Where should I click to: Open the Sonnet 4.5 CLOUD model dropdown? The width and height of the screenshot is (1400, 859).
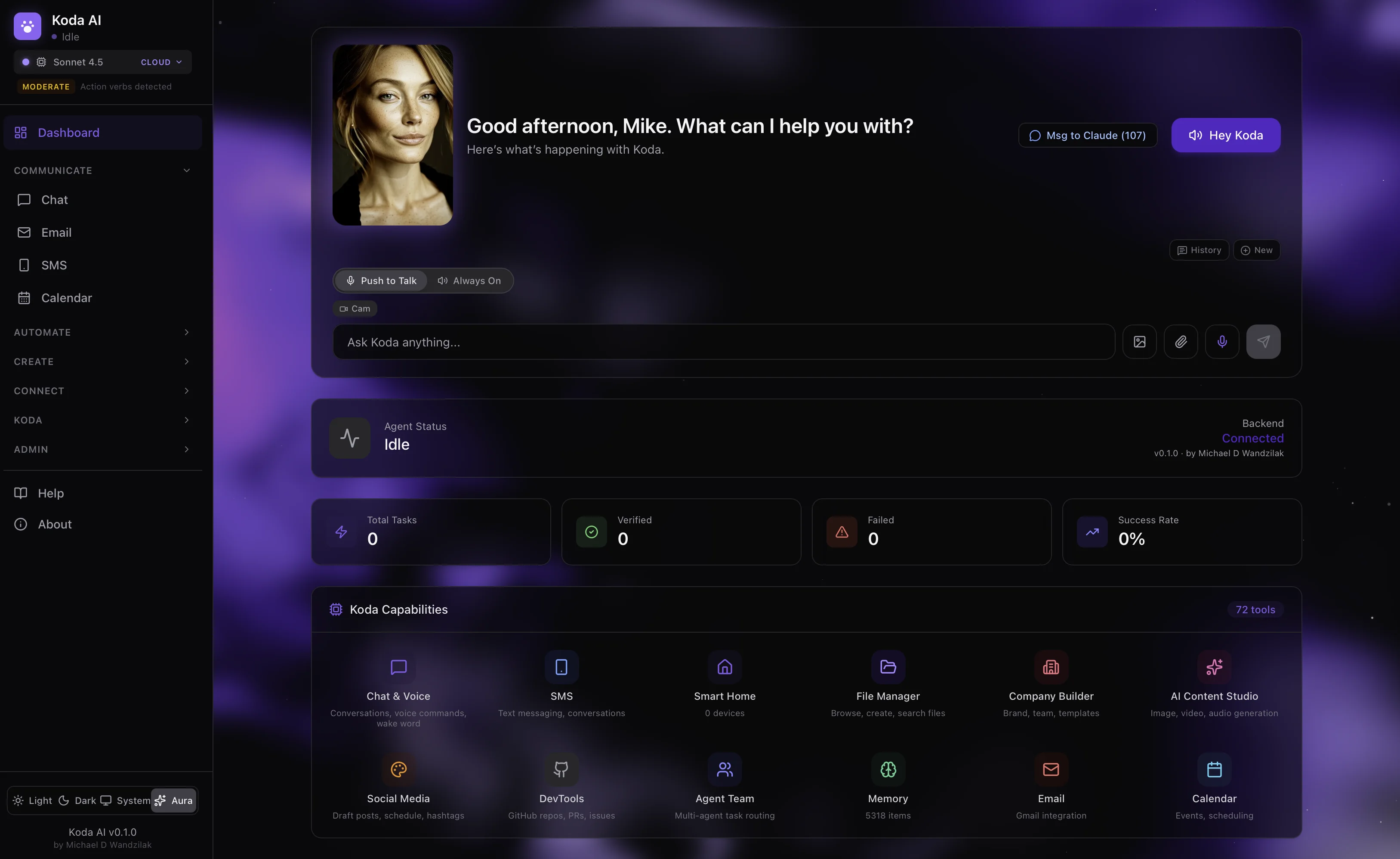pyautogui.click(x=103, y=62)
